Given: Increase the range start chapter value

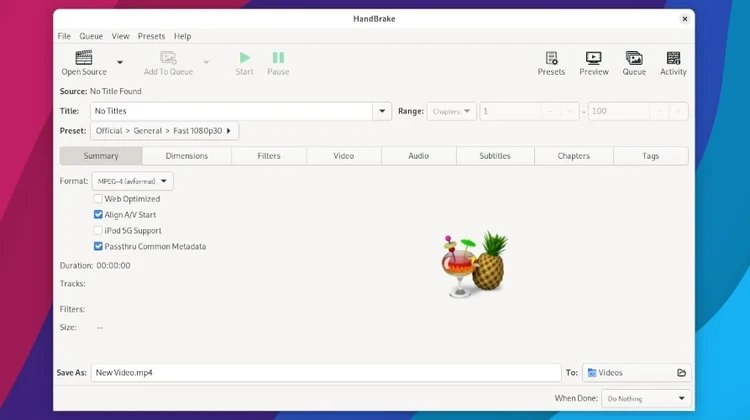Looking at the screenshot, I should [569, 111].
